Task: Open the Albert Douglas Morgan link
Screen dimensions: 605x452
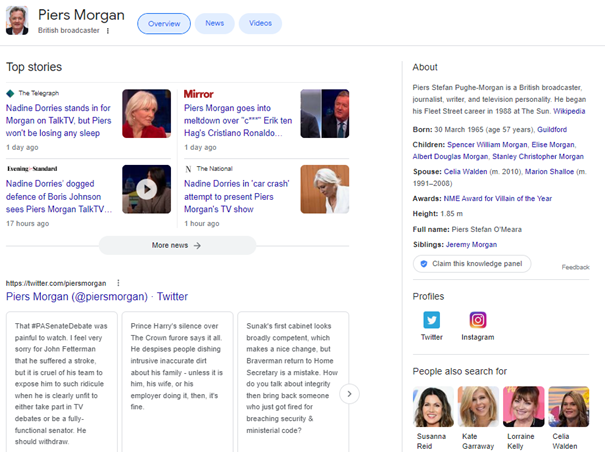Action: click(x=450, y=156)
